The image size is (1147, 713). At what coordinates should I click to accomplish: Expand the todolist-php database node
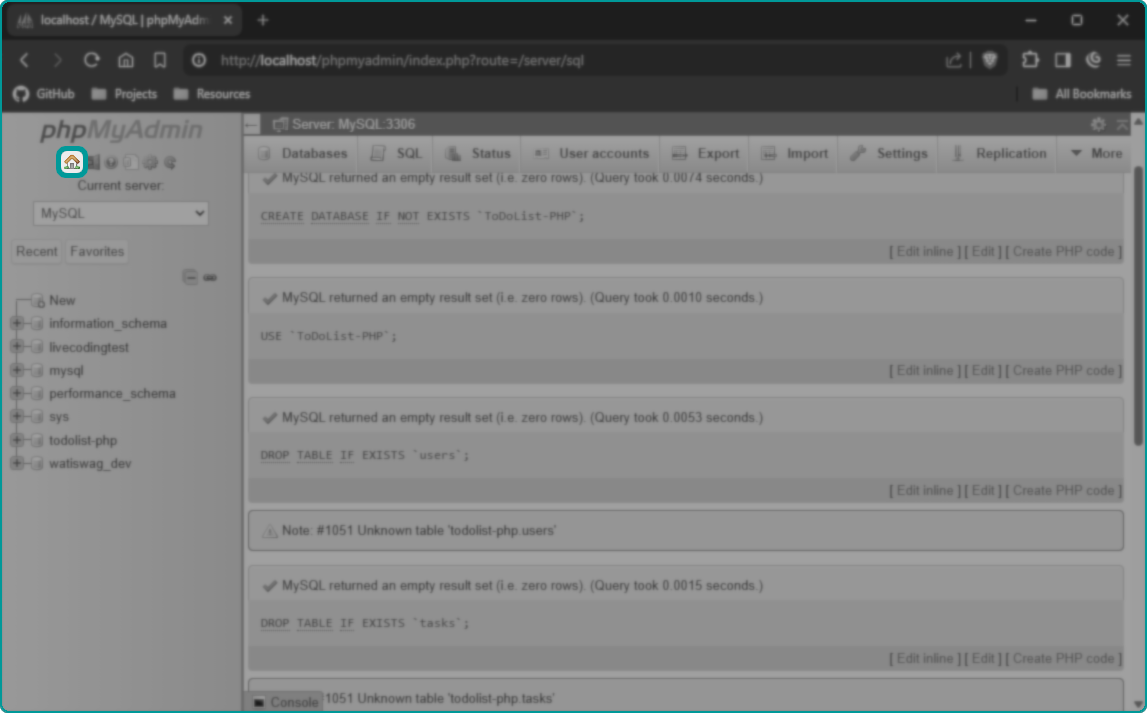pos(17,440)
